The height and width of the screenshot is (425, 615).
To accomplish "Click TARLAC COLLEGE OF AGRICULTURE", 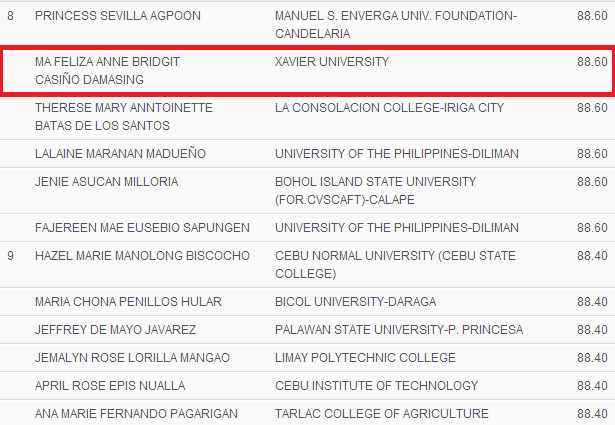I will click(382, 414).
